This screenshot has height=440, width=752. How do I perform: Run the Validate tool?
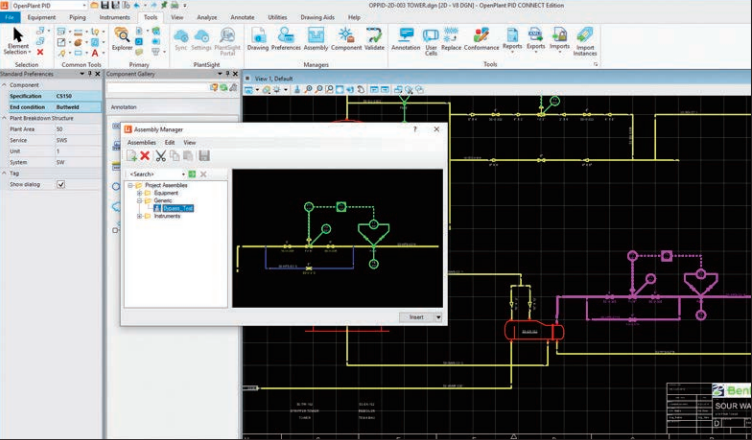click(374, 38)
